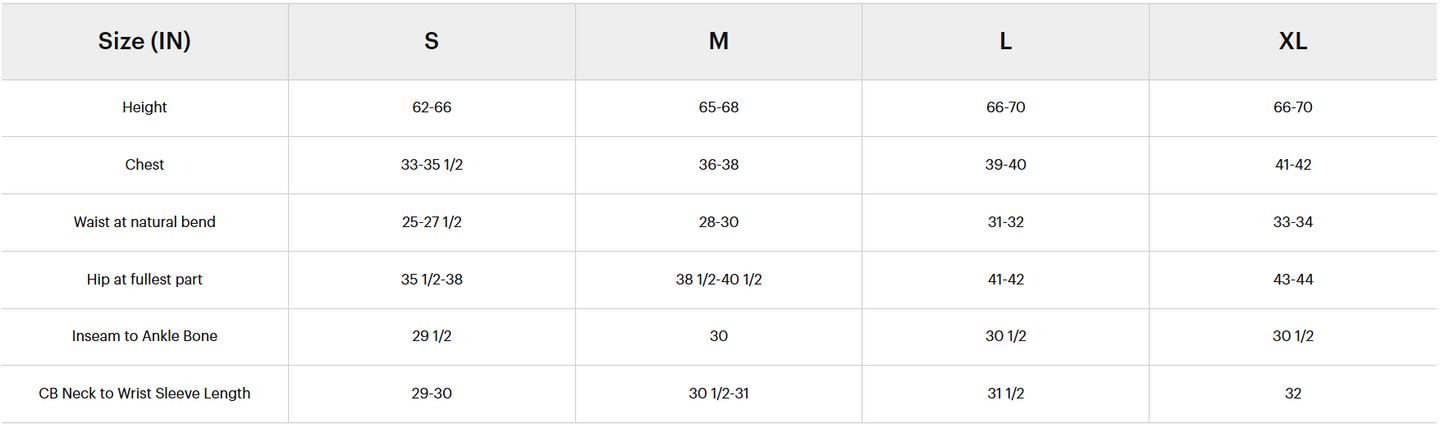Select the L size column header
The image size is (1445, 428).
(1006, 42)
